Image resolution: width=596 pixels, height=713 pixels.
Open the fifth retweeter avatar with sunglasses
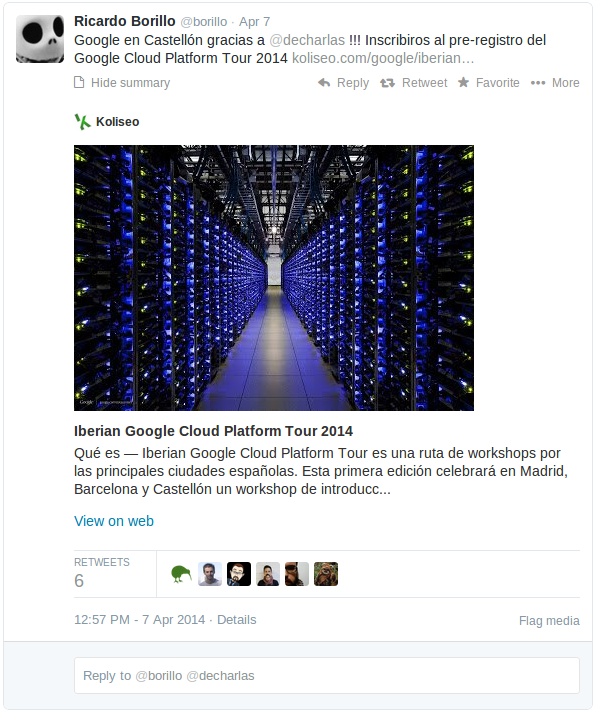point(297,574)
